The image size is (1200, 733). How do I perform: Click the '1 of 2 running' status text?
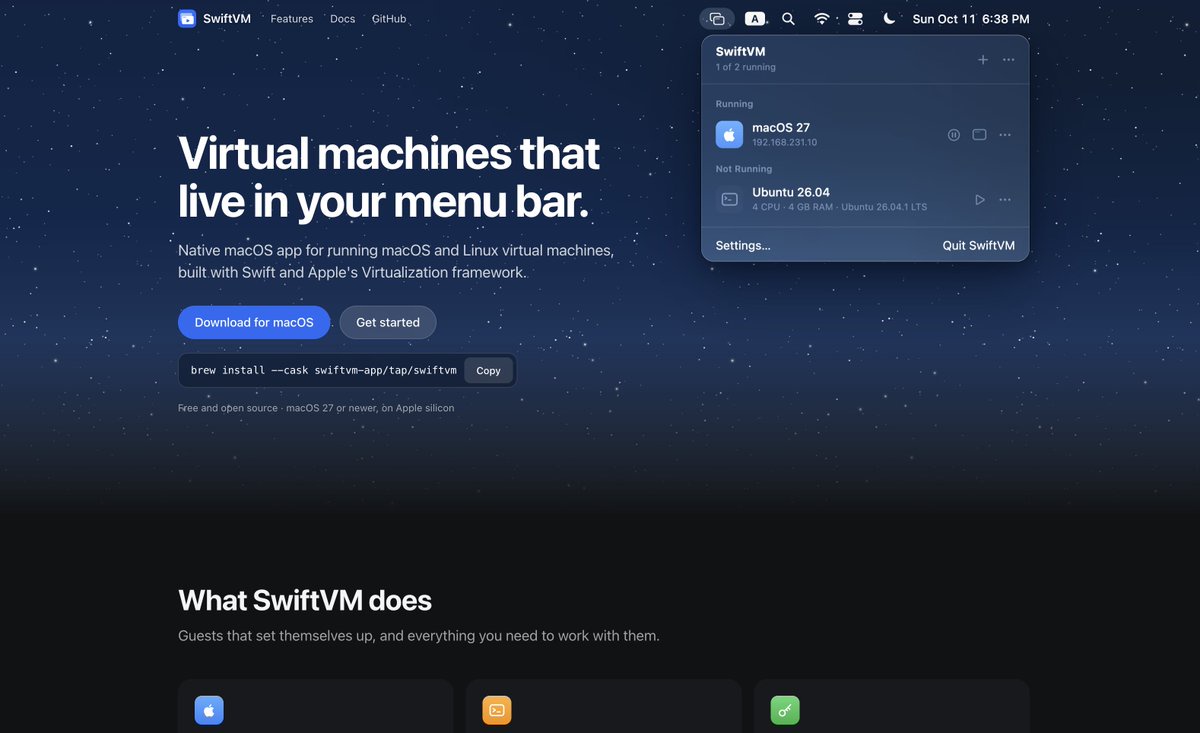click(746, 68)
